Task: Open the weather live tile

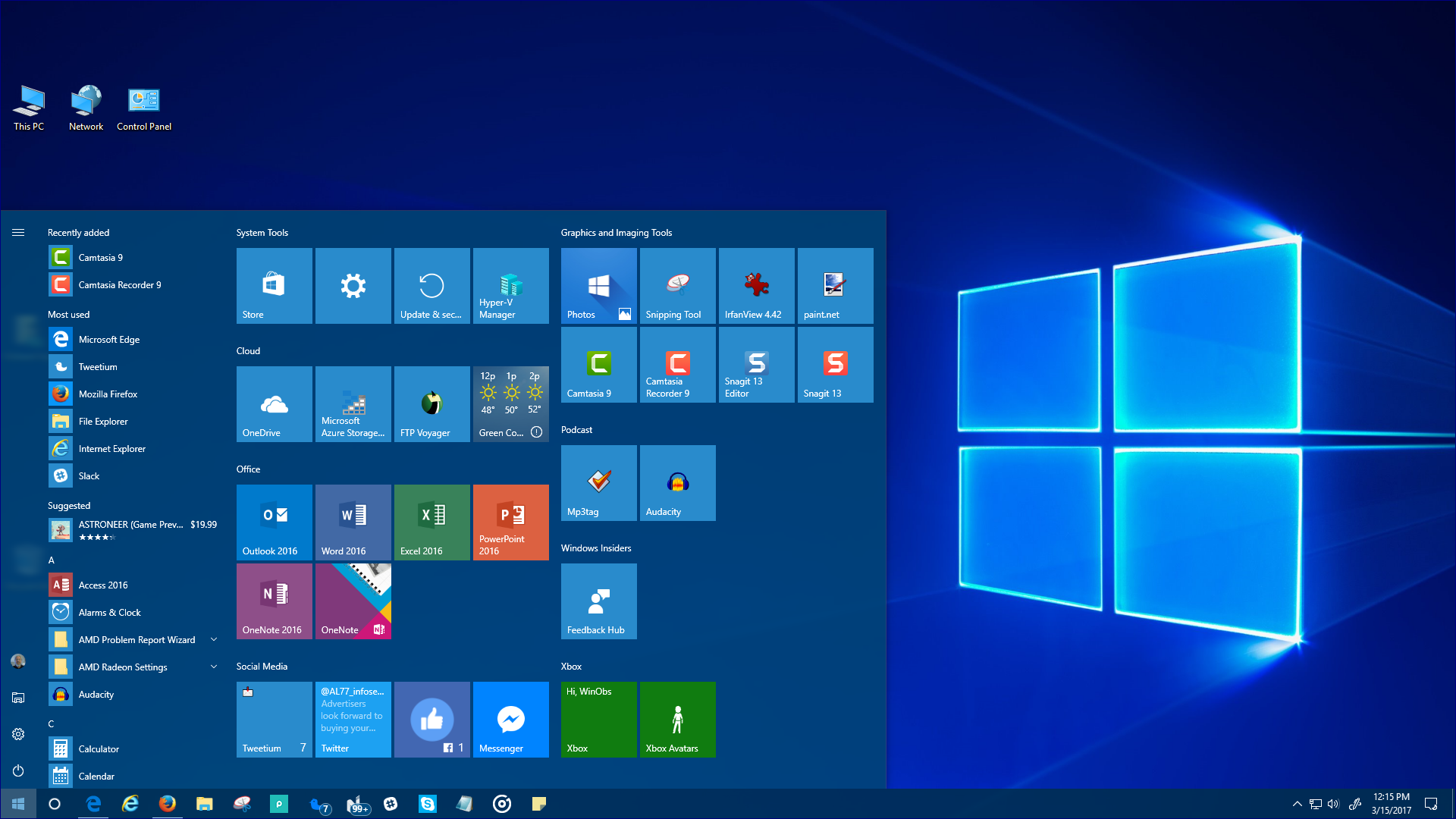Action: [510, 404]
